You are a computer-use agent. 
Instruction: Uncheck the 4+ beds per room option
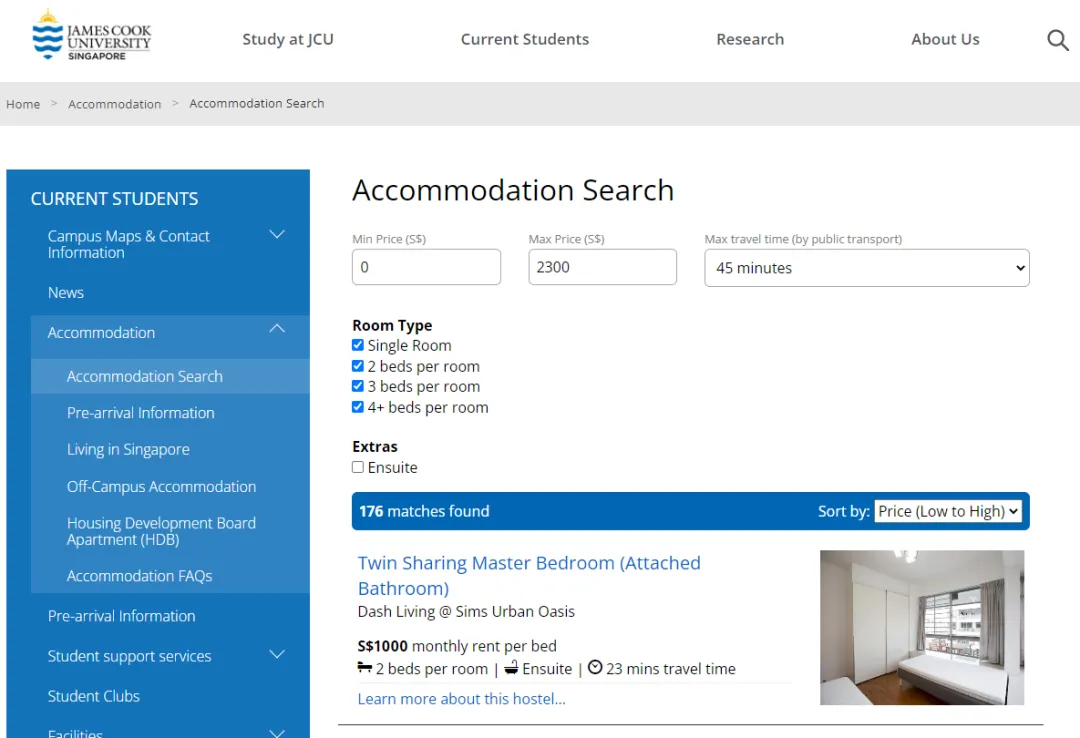point(358,407)
